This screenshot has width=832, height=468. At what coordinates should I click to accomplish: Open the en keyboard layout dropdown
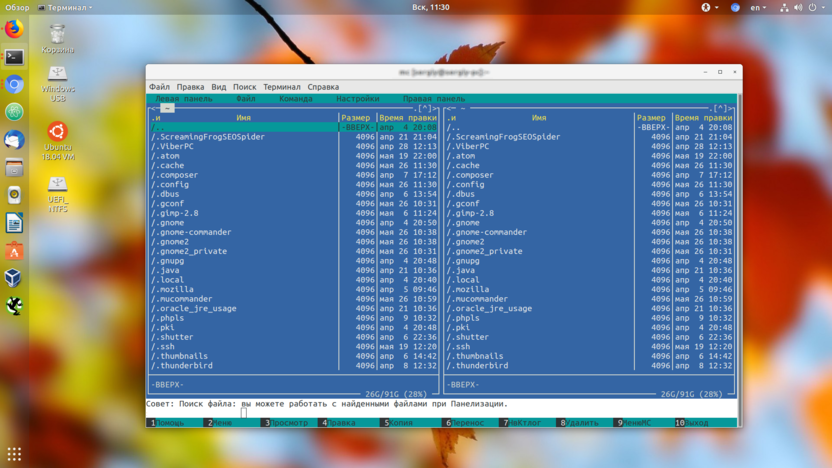[x=758, y=7]
